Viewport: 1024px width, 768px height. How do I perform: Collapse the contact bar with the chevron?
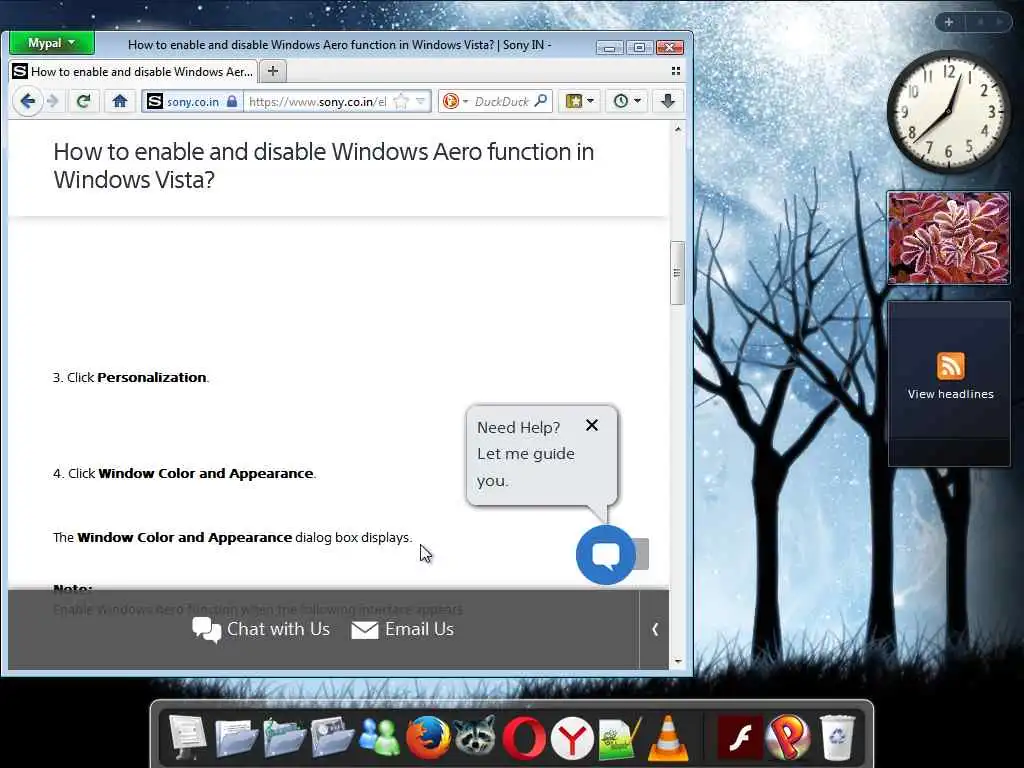tap(654, 630)
